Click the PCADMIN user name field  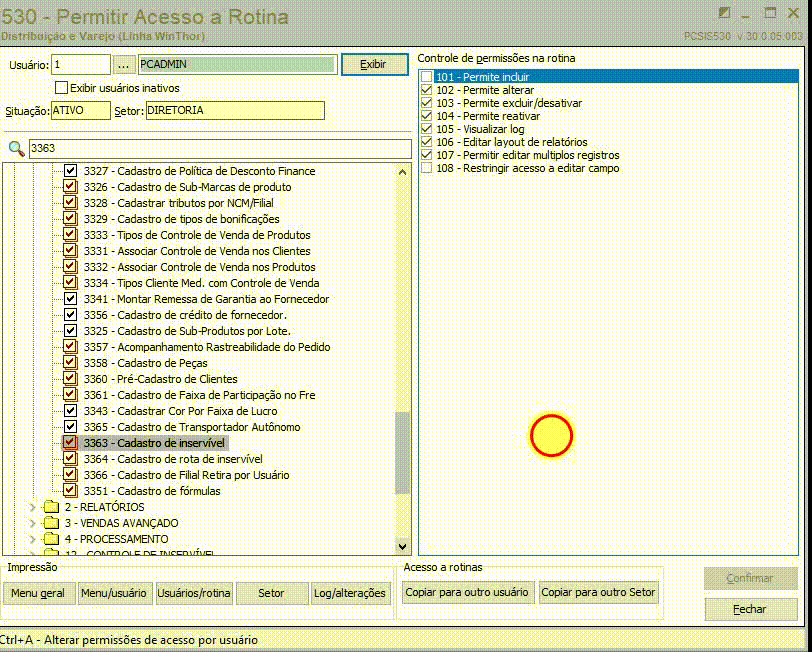238,65
